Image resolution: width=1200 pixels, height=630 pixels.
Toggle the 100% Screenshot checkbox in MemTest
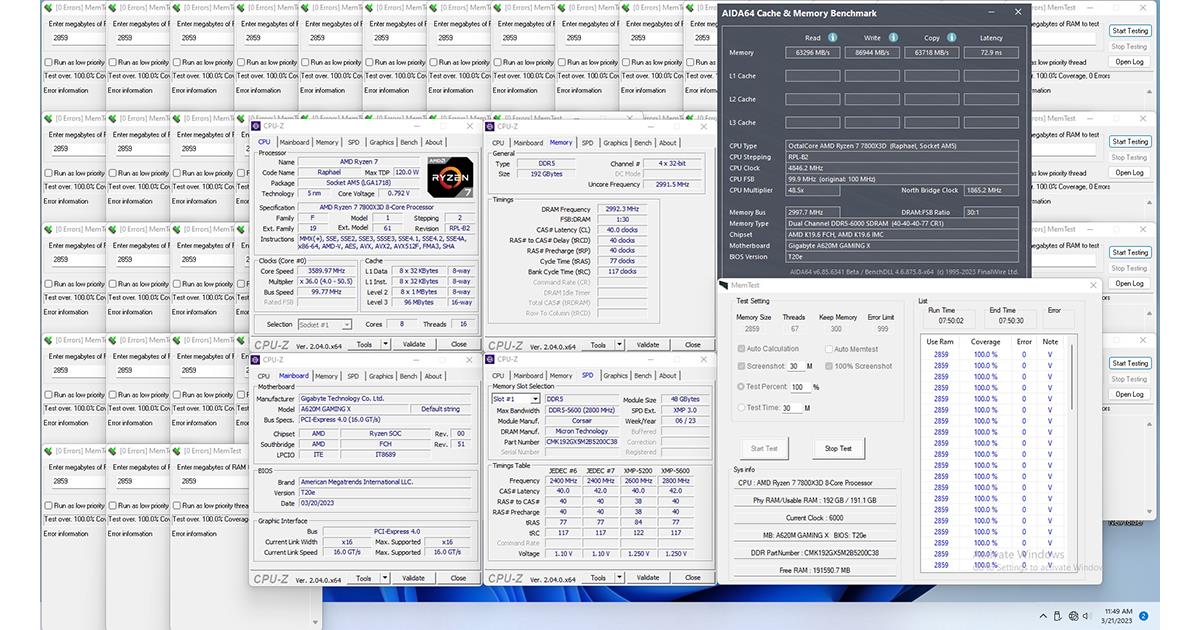829,364
